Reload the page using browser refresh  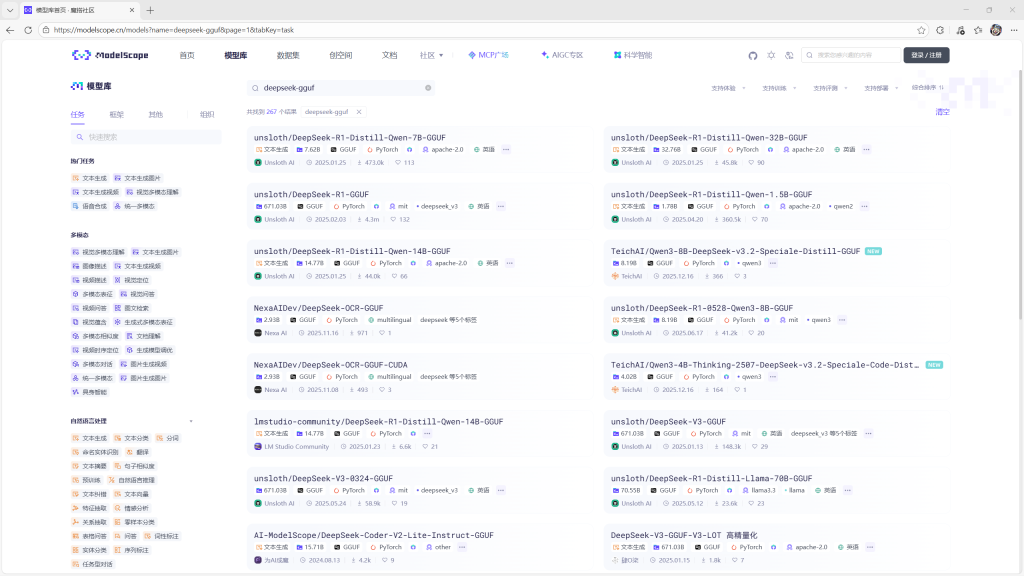28,30
